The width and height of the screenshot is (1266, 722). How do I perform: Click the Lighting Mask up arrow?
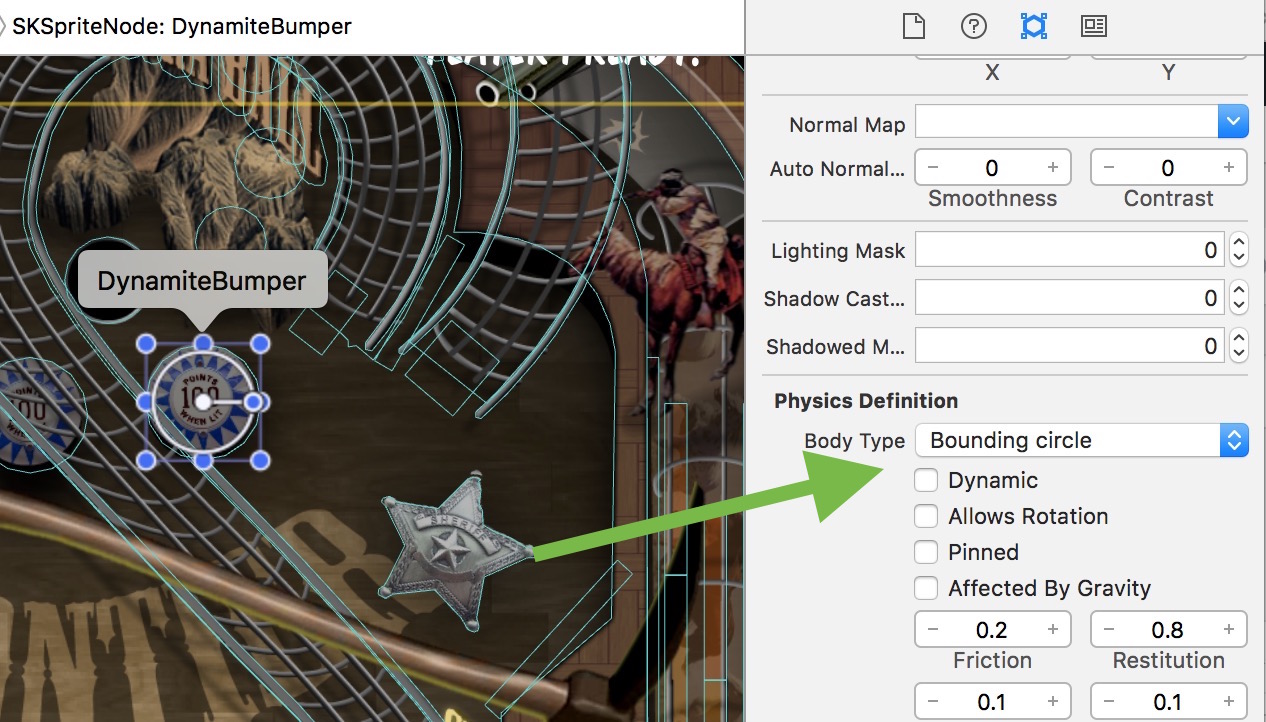click(1238, 243)
